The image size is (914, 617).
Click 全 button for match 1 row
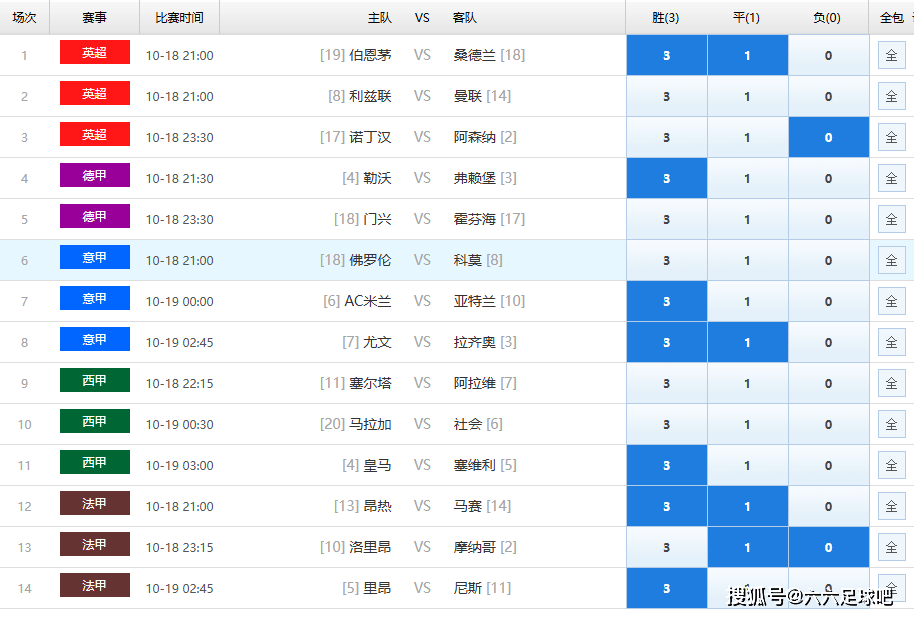891,55
